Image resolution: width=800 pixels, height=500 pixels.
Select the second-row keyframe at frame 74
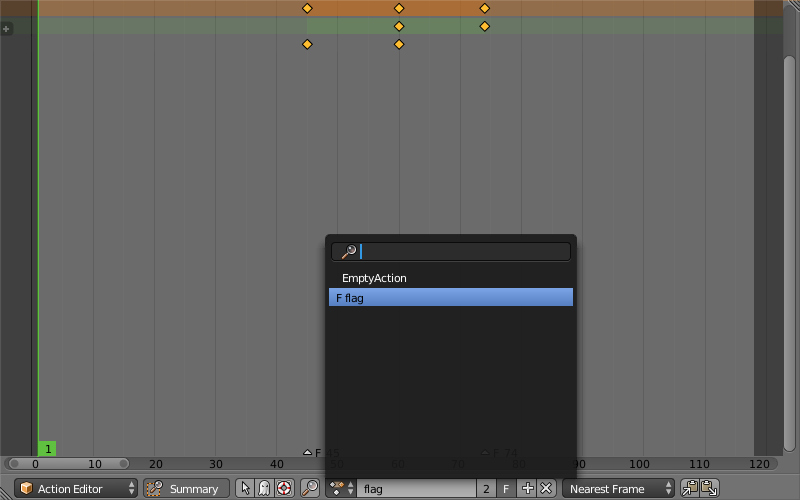point(485,26)
